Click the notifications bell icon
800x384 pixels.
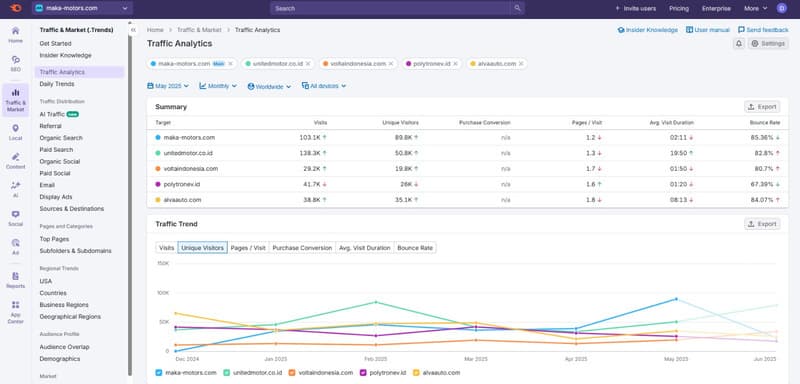click(739, 44)
